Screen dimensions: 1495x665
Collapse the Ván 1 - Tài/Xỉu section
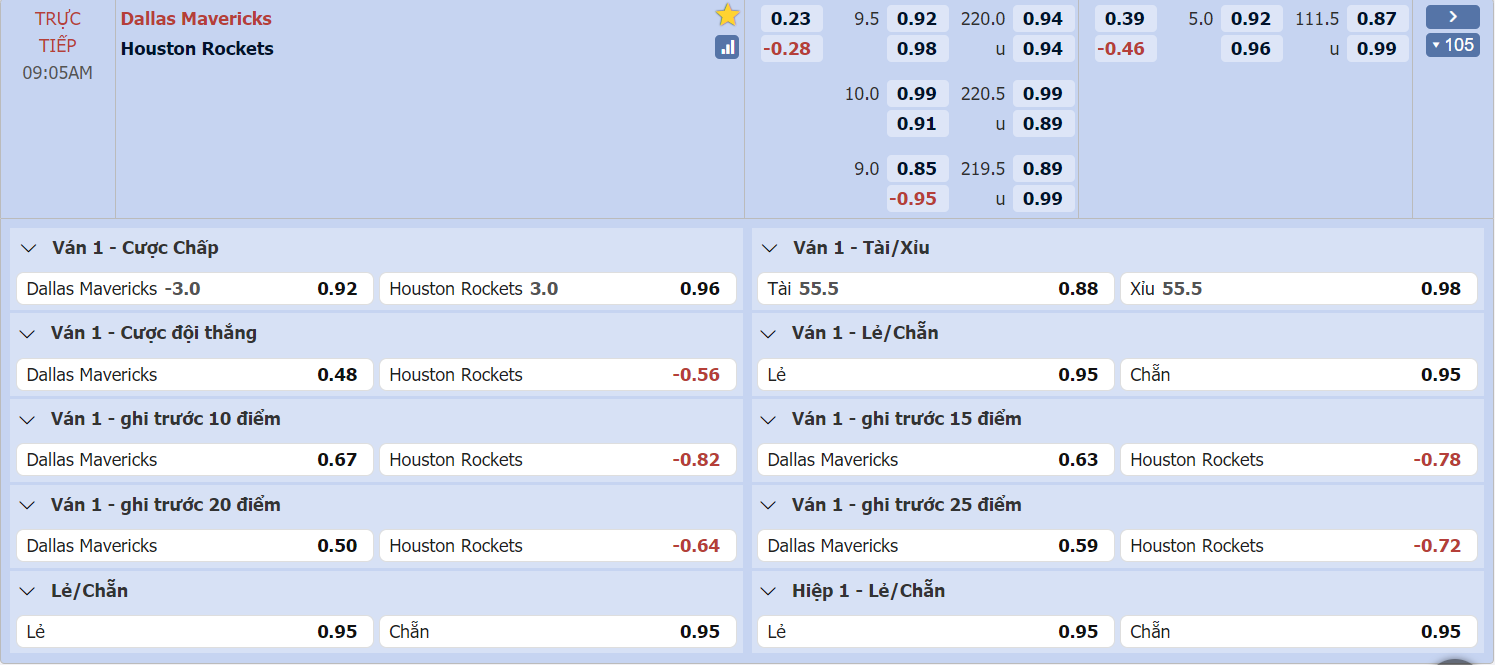tap(770, 248)
